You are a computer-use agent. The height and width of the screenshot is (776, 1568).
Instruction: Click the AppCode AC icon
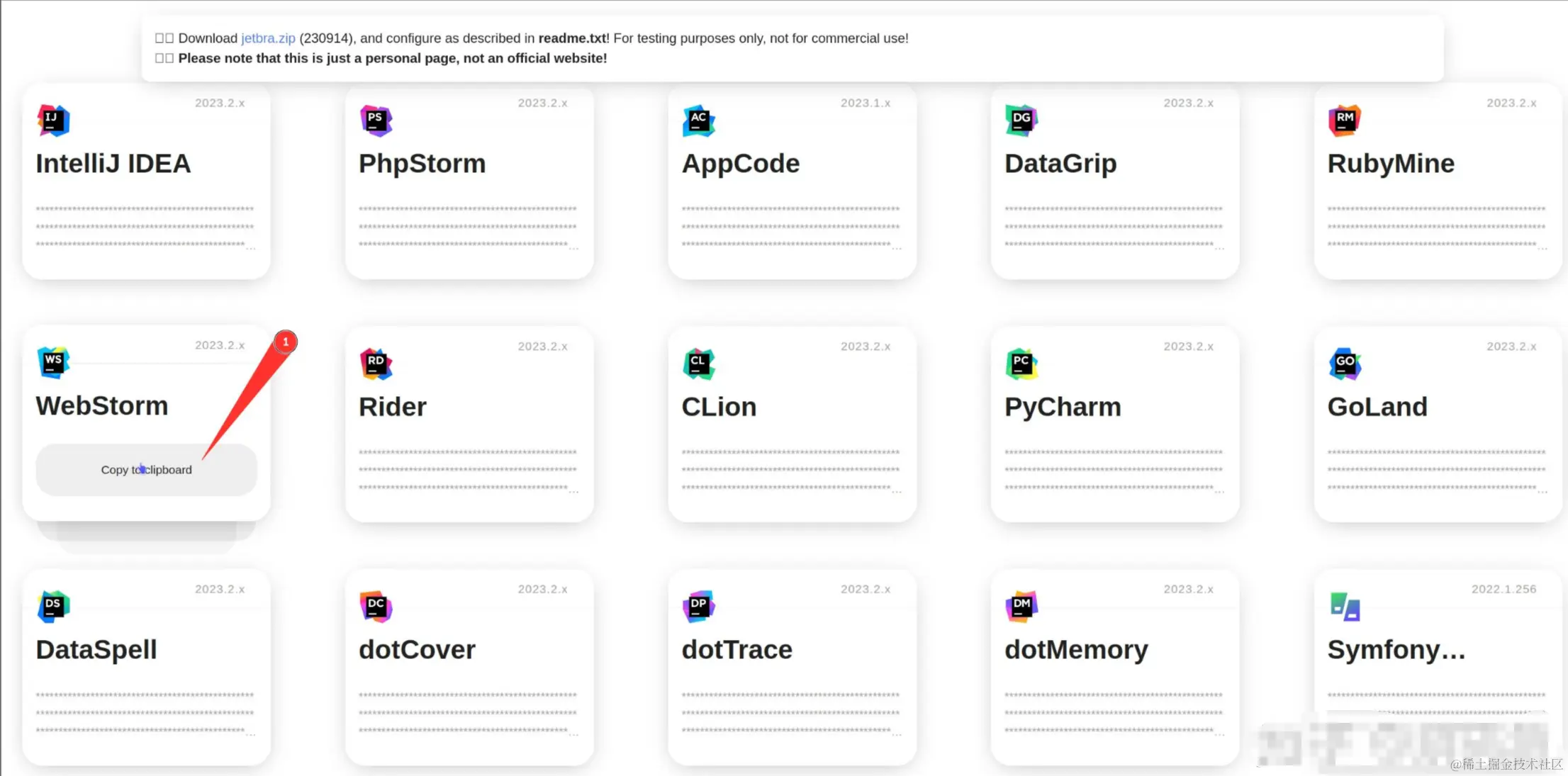pos(698,120)
